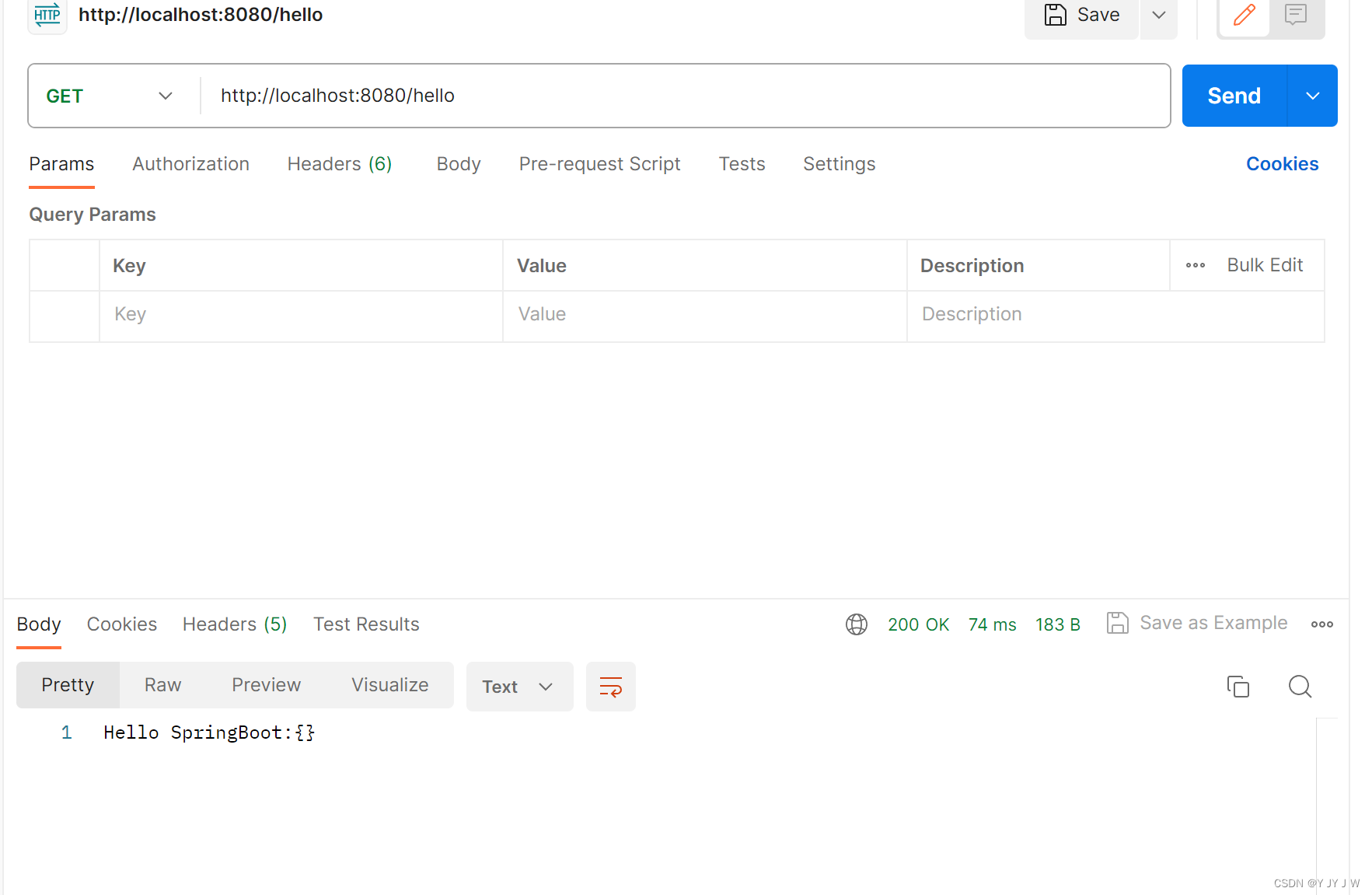Switch to Visualize response view
1372x895 pixels.
[x=390, y=685]
